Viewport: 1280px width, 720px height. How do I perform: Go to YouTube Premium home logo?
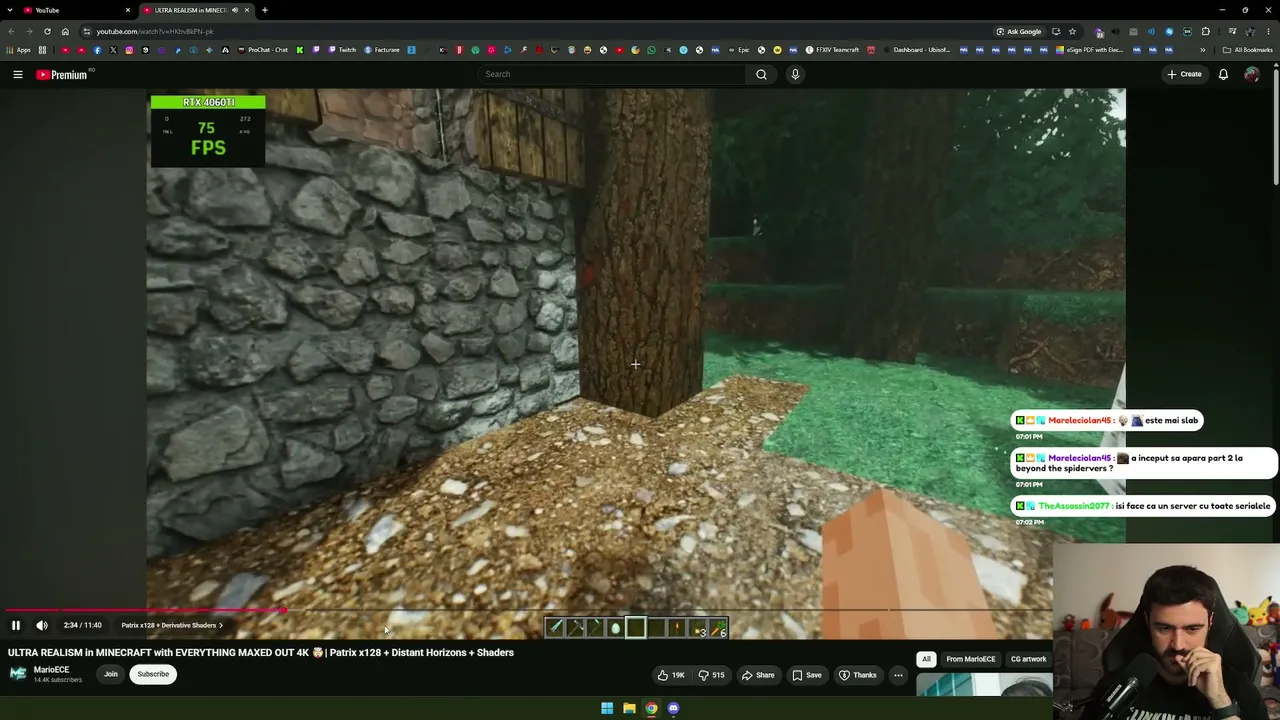62,74
